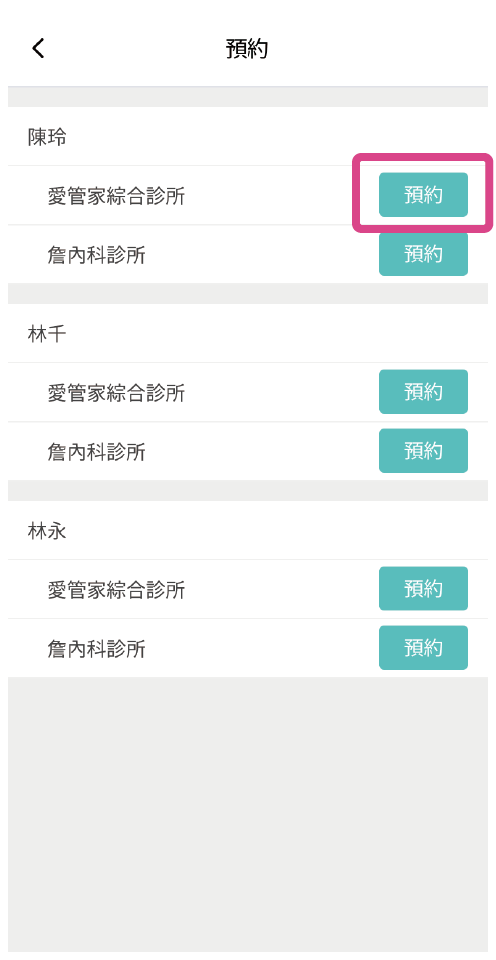Image resolution: width=496 pixels, height=960 pixels.
Task: Book 詹內科診所 for 林永 with 預約 button
Action: coord(423,648)
